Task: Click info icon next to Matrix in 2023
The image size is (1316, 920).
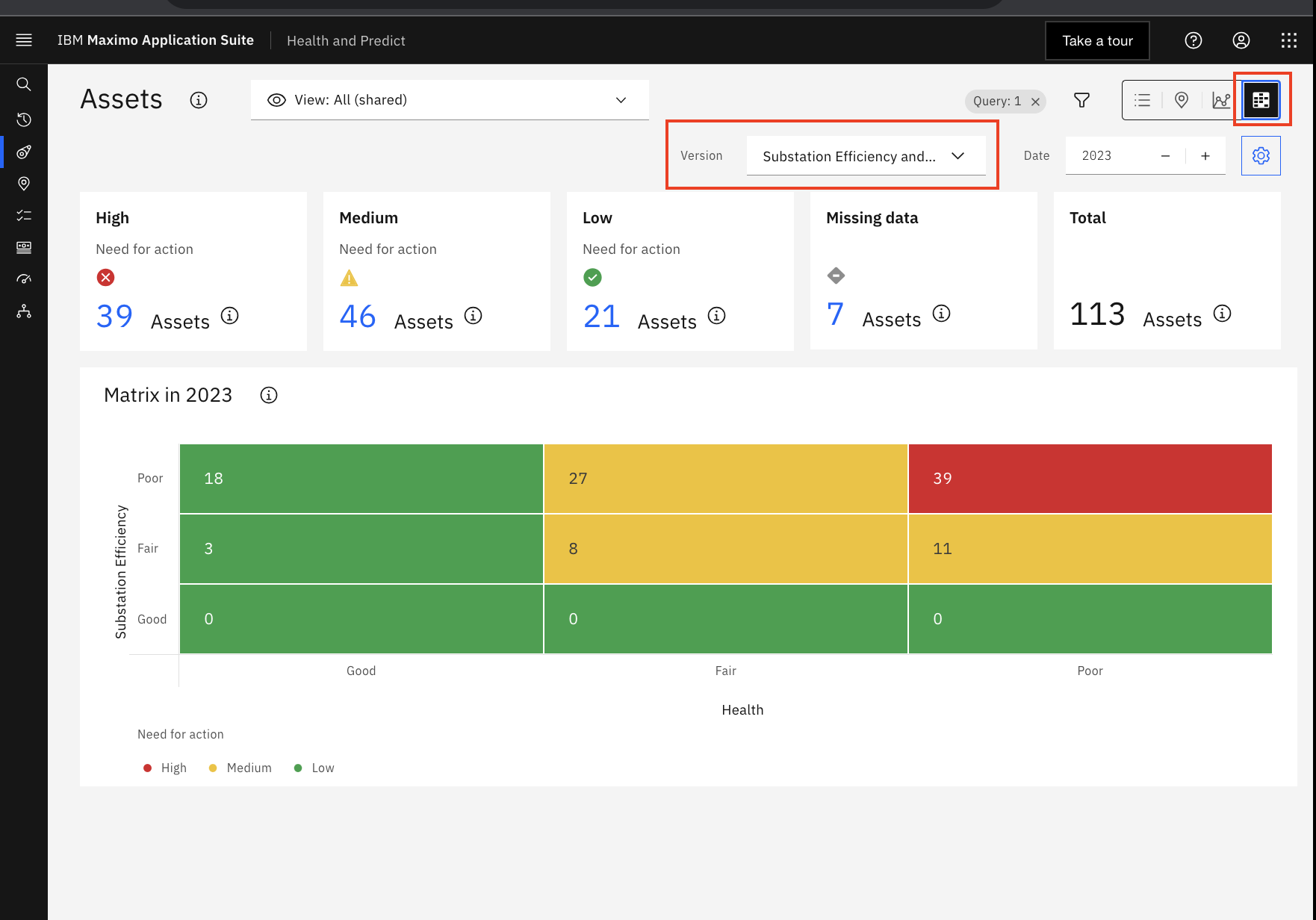Action: point(269,395)
